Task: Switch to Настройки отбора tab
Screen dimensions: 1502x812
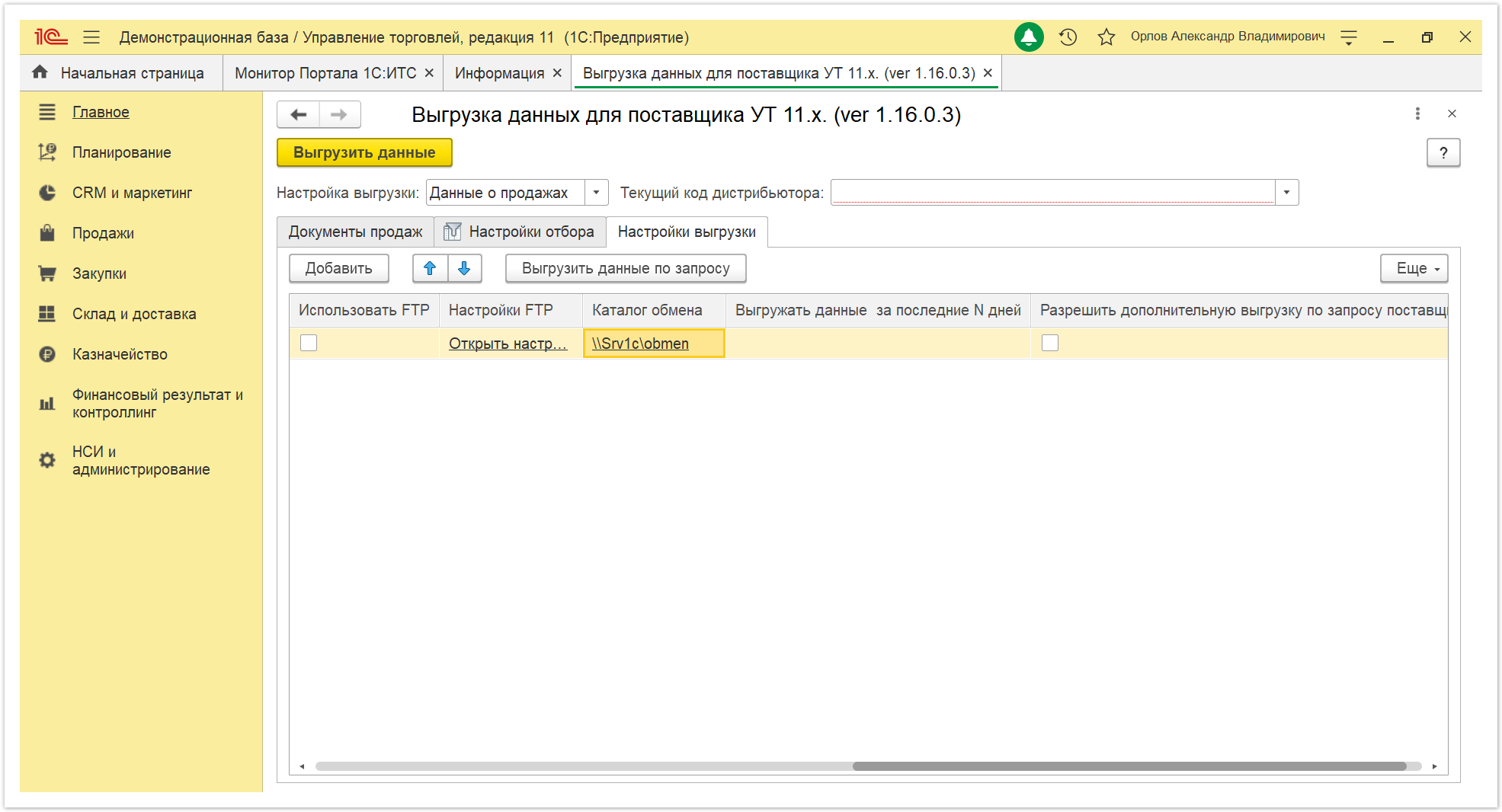Action: [520, 232]
